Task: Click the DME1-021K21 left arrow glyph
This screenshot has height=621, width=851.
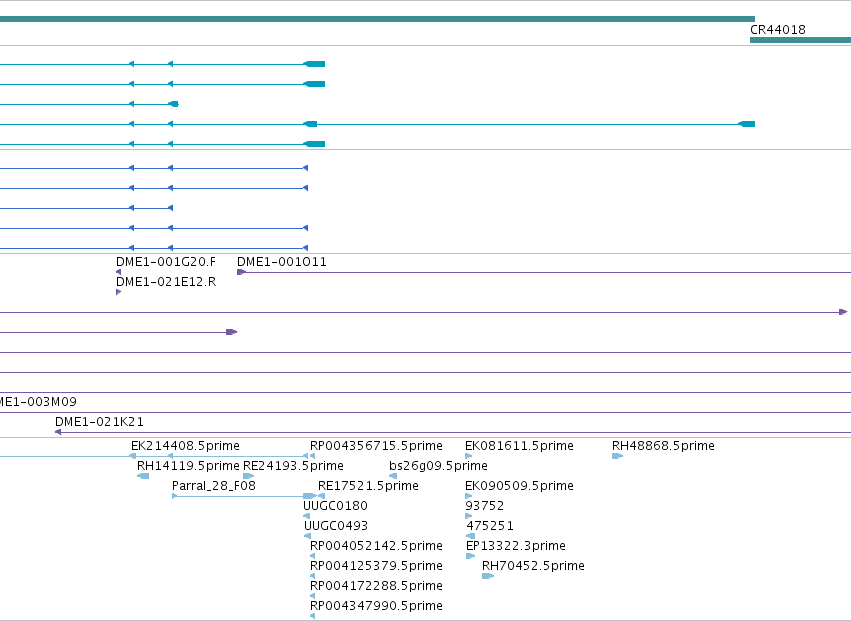Action: click(x=58, y=432)
